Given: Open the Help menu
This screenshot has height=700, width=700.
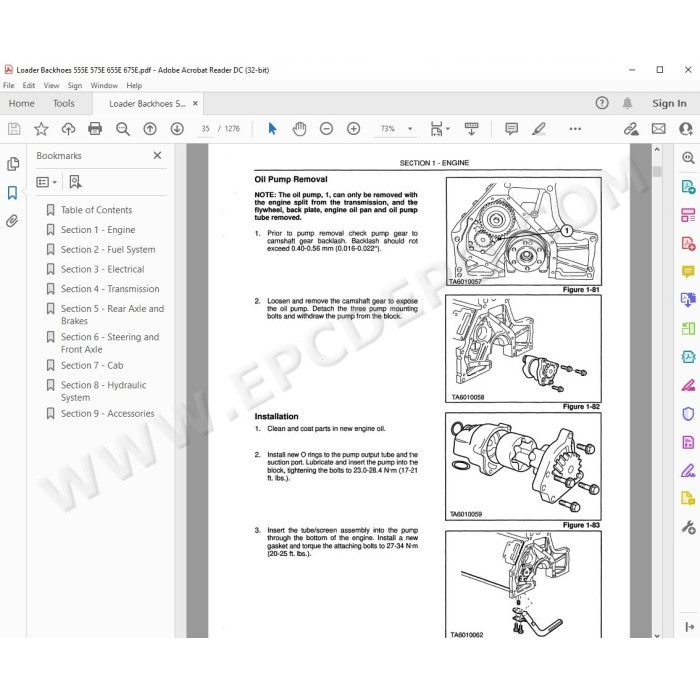Looking at the screenshot, I should [134, 85].
